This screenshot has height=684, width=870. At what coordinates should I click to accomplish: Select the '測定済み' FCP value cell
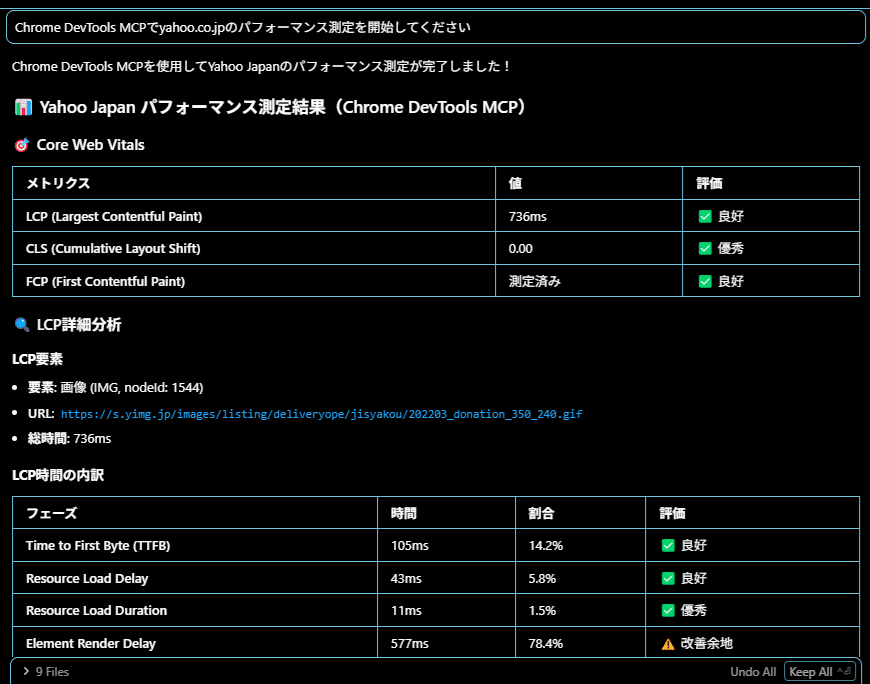pyautogui.click(x=589, y=281)
